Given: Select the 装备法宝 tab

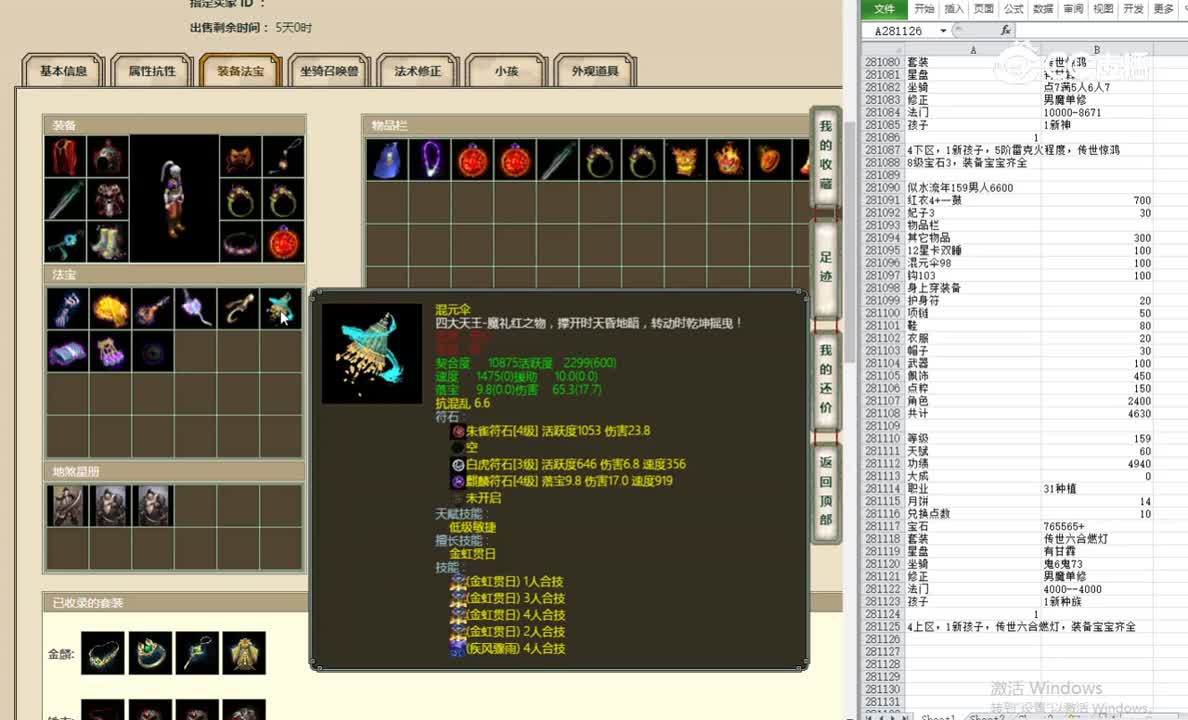Looking at the screenshot, I should point(241,70).
